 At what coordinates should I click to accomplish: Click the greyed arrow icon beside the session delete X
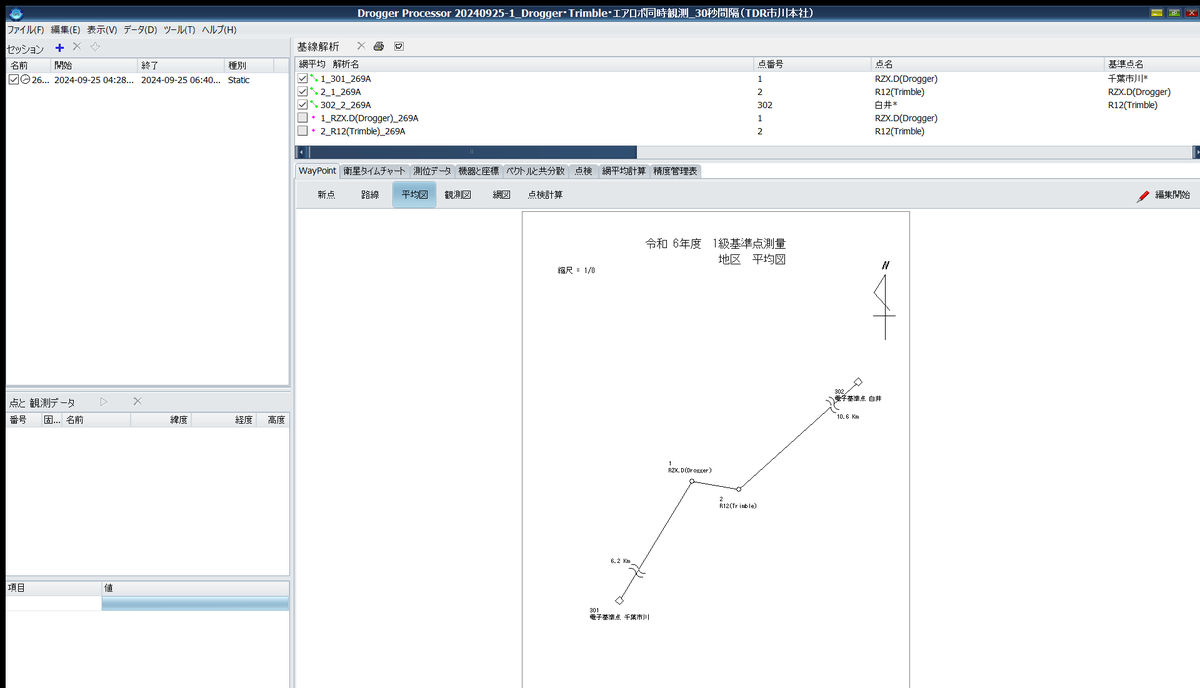95,47
